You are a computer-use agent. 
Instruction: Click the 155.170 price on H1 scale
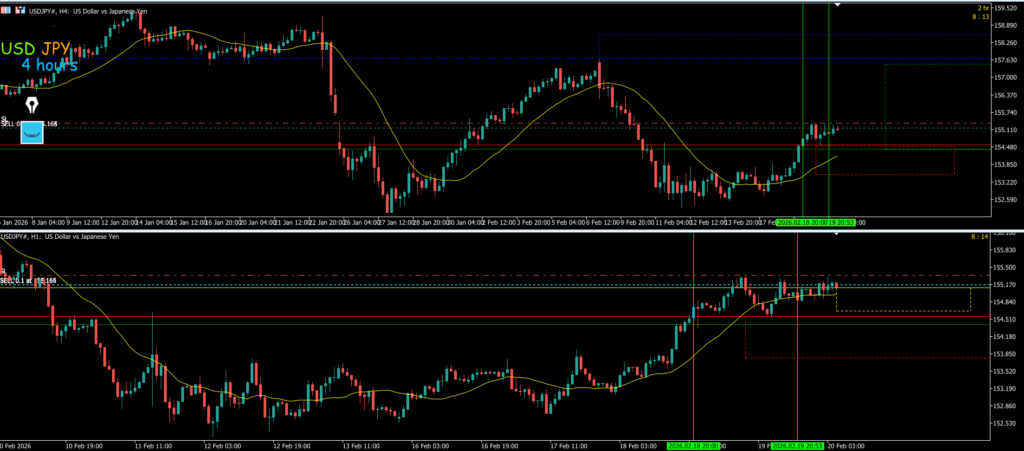tap(1004, 285)
